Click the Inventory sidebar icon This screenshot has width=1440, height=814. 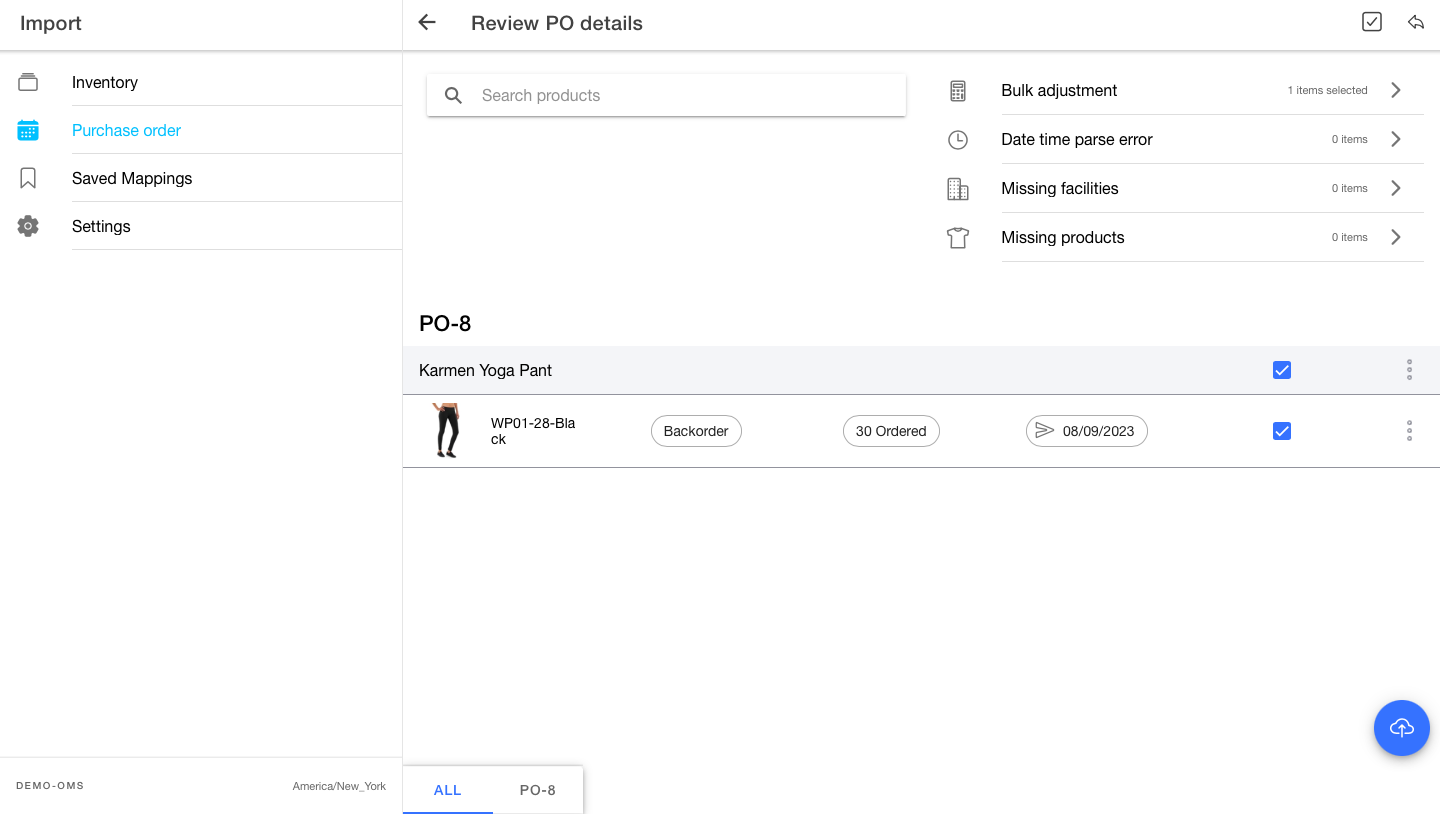(28, 82)
